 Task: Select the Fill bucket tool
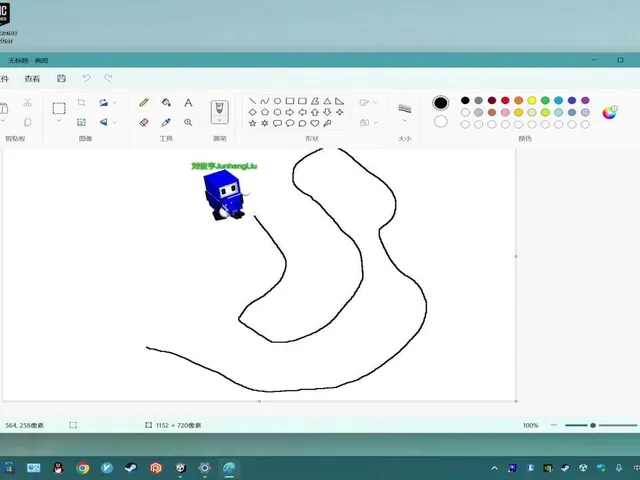(166, 102)
